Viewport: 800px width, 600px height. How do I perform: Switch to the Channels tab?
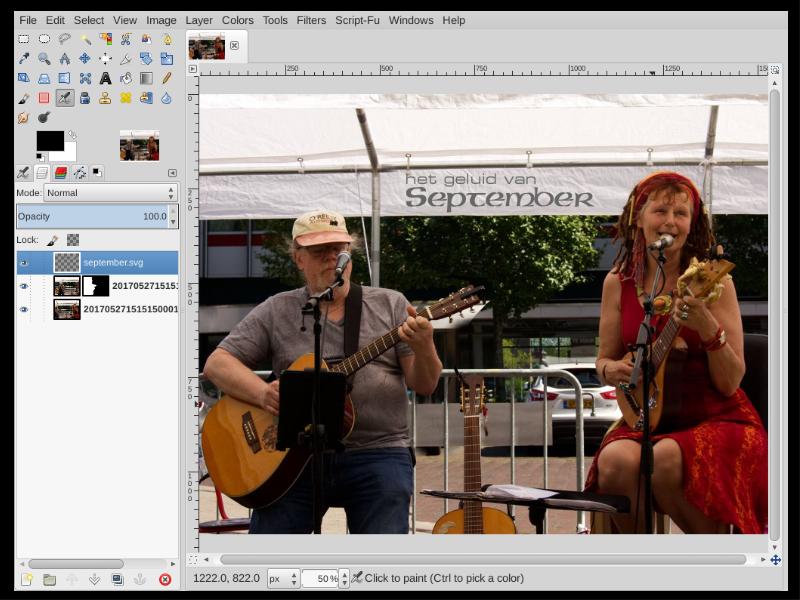(61, 173)
